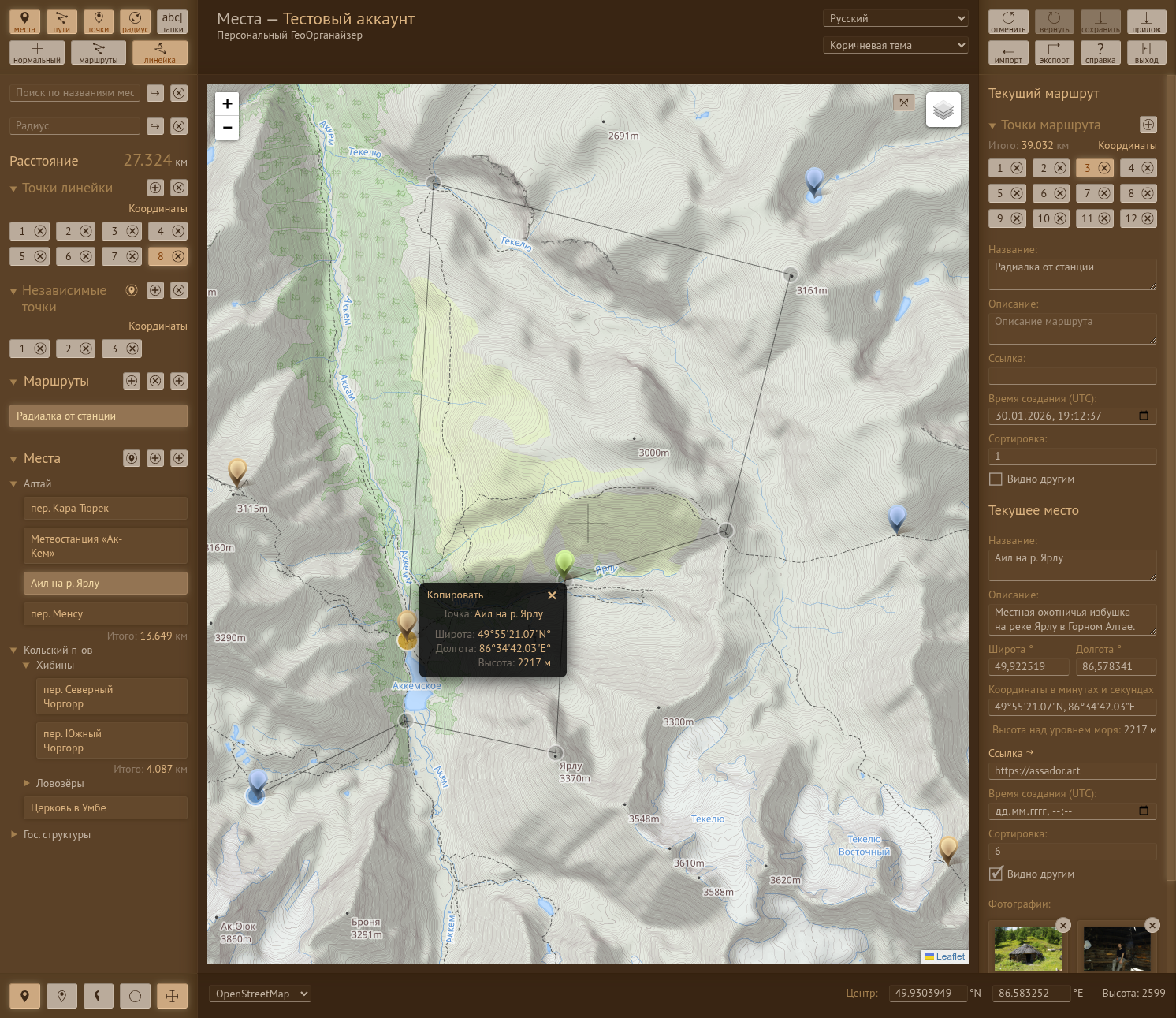1176x1018 pixels.
Task: Select the place «пер. Менсу»
Action: (106, 613)
